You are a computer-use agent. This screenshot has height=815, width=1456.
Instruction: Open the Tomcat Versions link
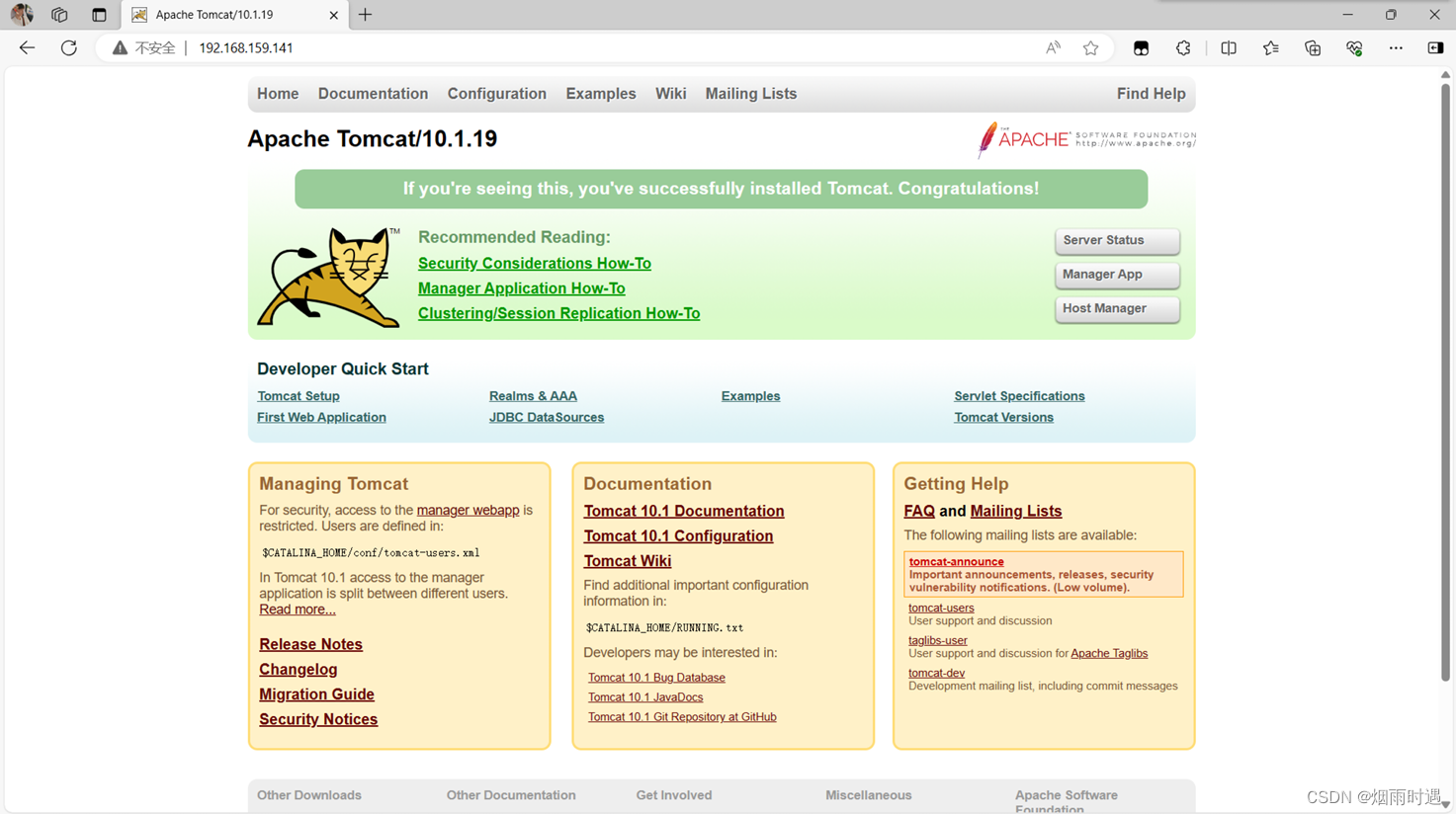[x=1003, y=417]
